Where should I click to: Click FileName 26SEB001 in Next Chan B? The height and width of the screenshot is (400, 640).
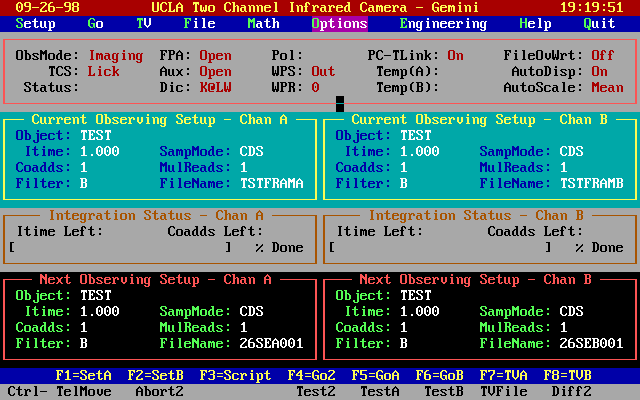(592, 343)
